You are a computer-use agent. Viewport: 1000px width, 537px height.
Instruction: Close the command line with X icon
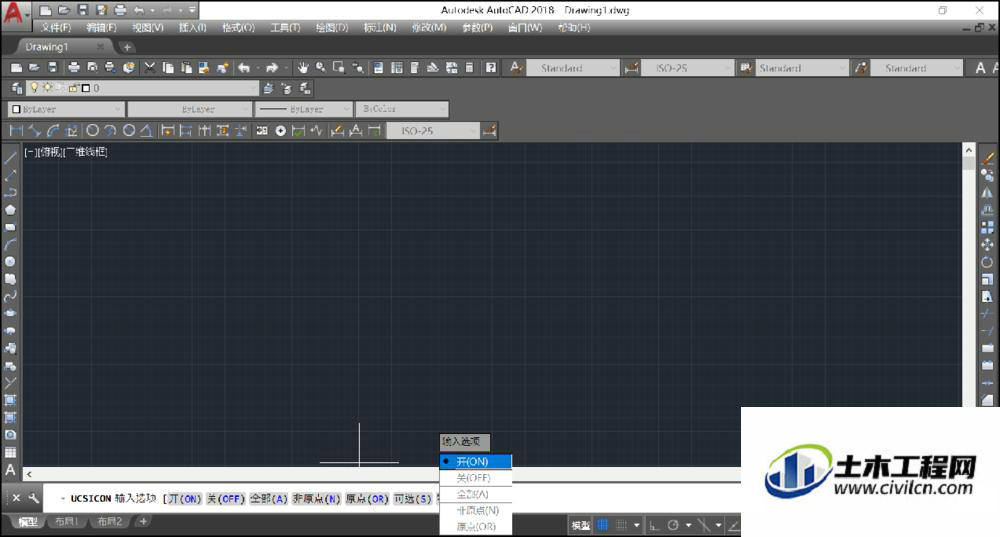point(17,498)
